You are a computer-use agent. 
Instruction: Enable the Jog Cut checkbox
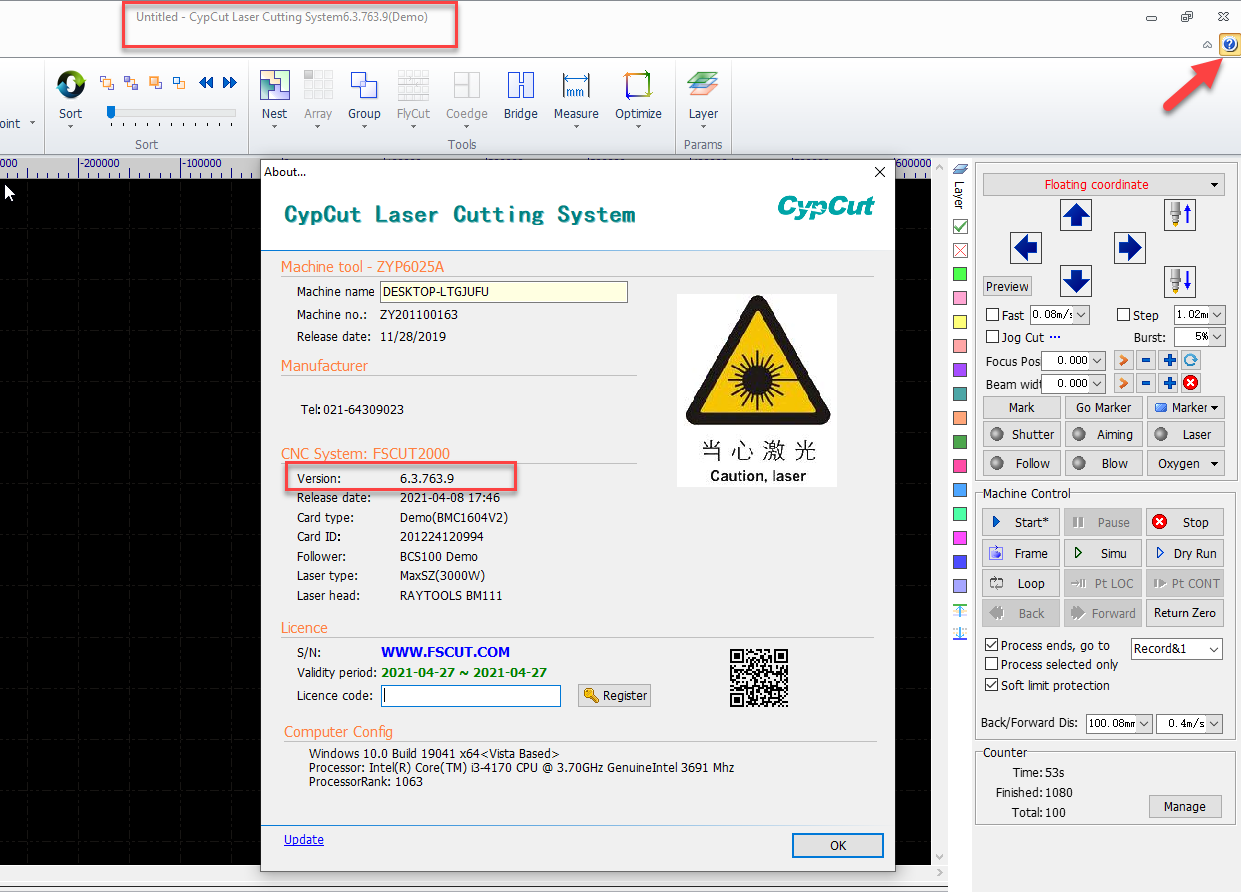click(993, 337)
